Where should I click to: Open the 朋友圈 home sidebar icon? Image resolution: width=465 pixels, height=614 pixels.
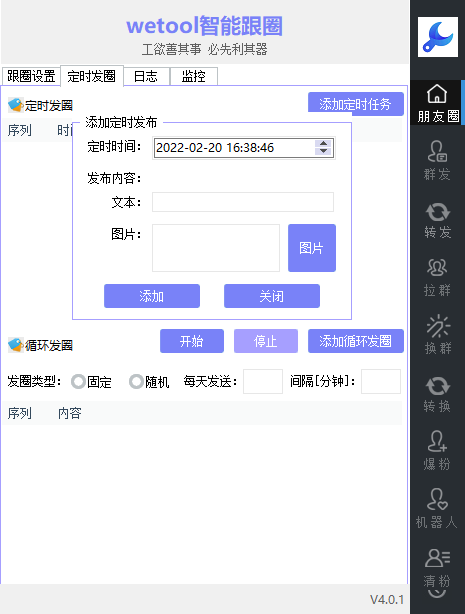pyautogui.click(x=437, y=103)
